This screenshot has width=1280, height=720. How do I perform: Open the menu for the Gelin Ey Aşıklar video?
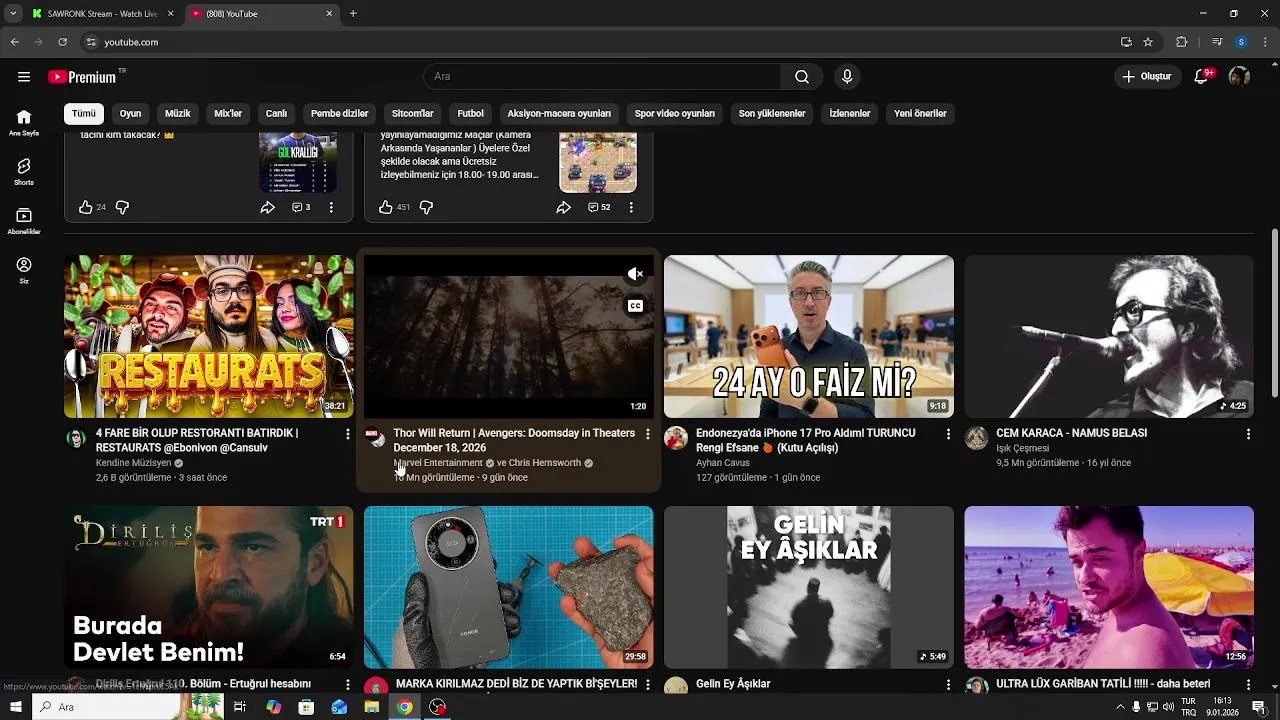click(x=948, y=685)
